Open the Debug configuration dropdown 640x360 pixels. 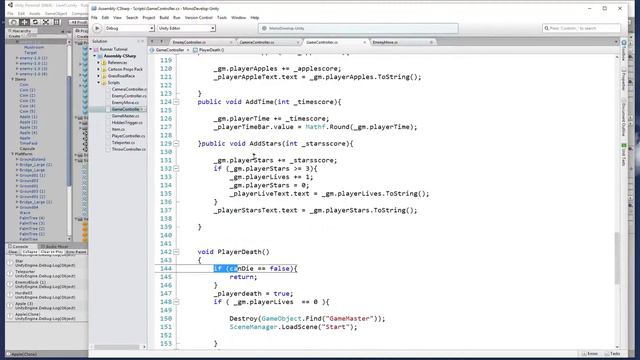[129, 28]
